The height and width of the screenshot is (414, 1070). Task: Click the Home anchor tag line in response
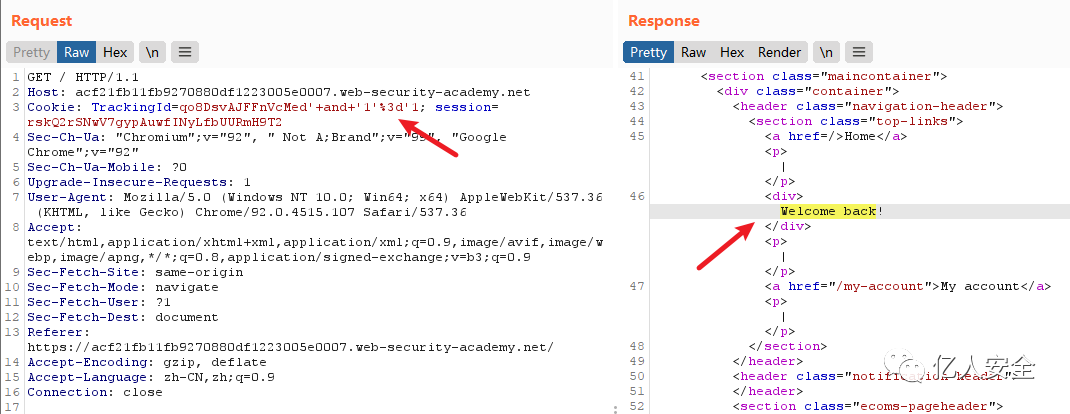point(836,136)
